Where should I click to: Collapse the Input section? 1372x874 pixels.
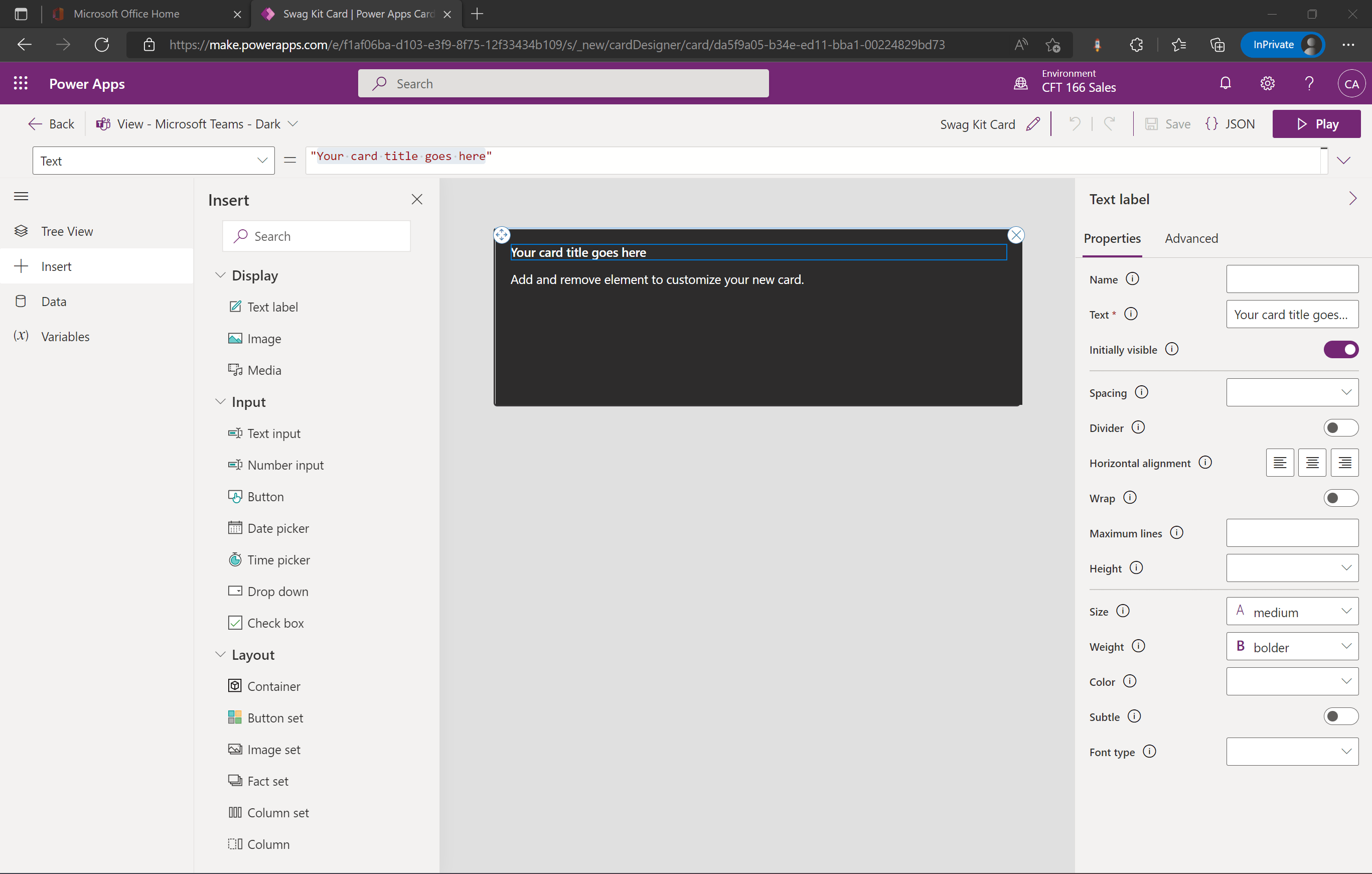221,402
